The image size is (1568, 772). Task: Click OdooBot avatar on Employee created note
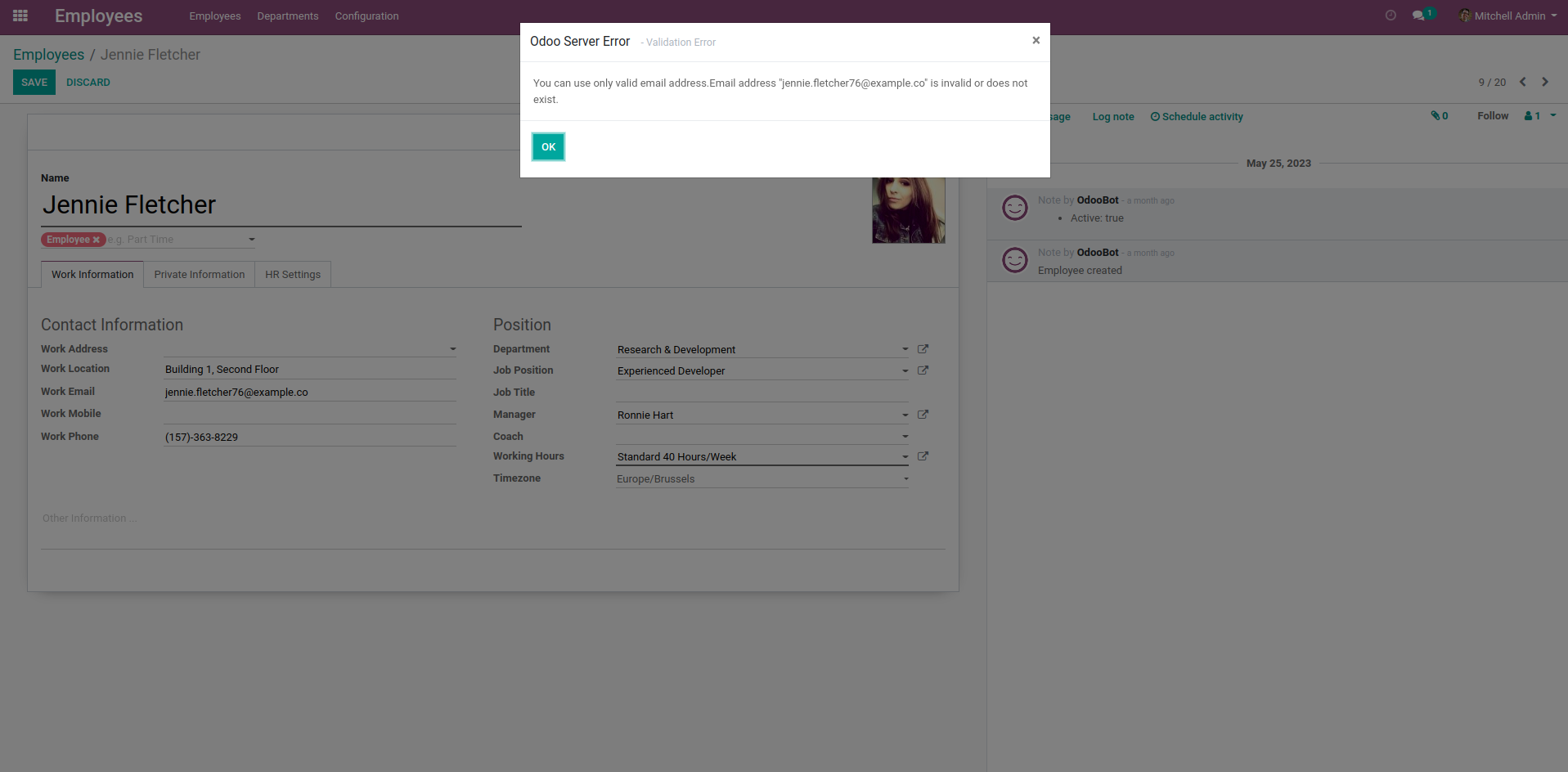pos(1015,260)
